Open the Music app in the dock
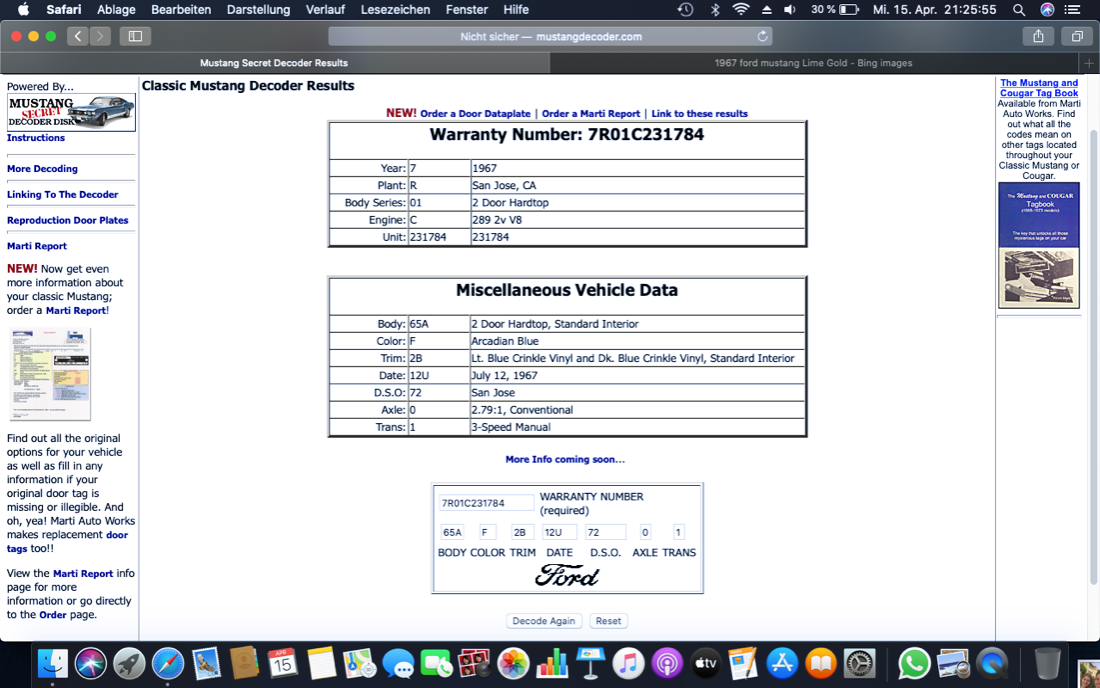 click(x=629, y=663)
